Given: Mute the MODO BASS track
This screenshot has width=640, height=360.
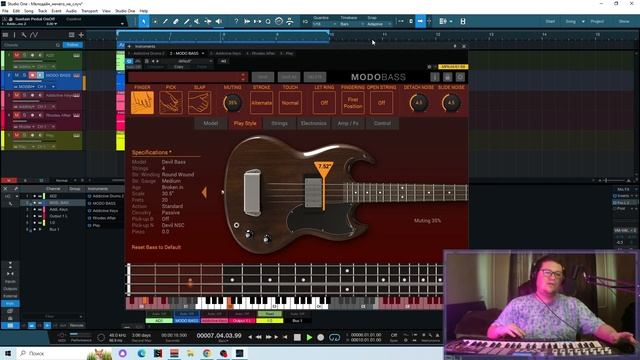Looking at the screenshot, I should [x=17, y=76].
